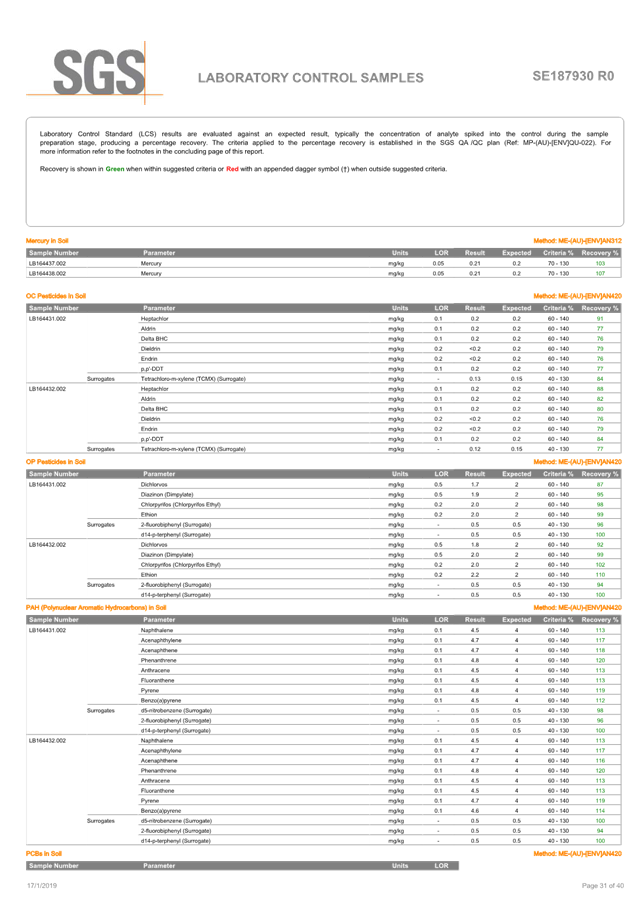Screen dimensions: 638x903
Task: Click sample number 'LB164438.002'
Action: pos(47,274)
